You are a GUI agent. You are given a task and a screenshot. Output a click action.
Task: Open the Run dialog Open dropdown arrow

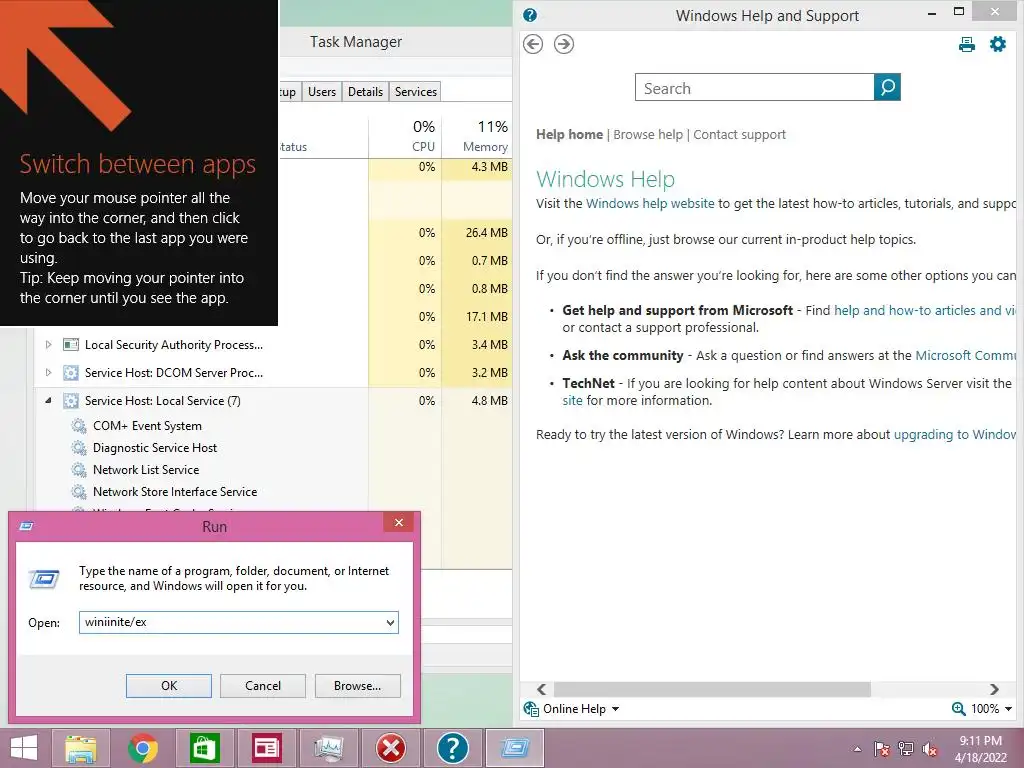tap(390, 622)
